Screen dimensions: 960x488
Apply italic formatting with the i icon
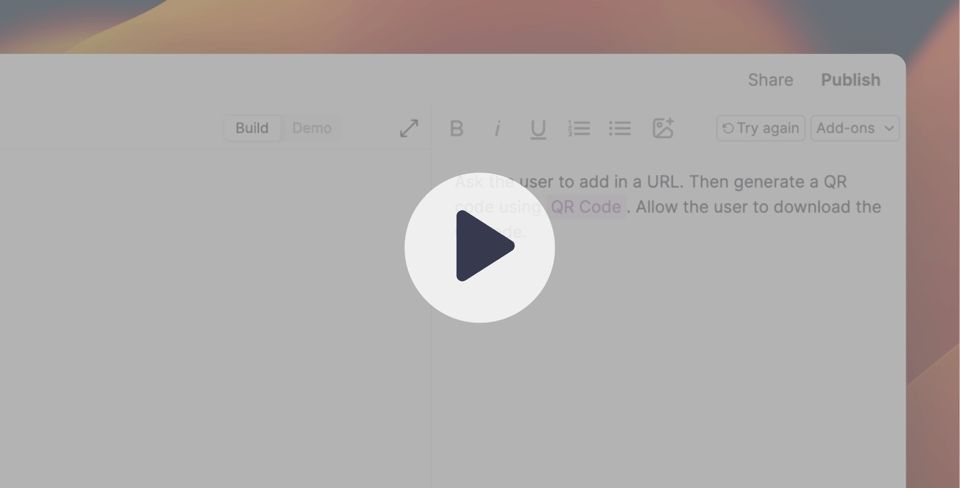[497, 129]
